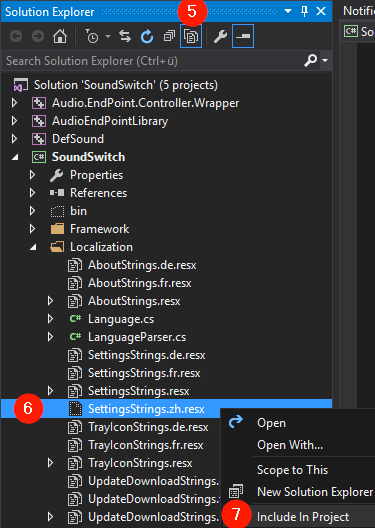Viewport: 375px width, 528px height.
Task: Select SettingsStrings.zh.resx excluded file
Action: [146, 409]
